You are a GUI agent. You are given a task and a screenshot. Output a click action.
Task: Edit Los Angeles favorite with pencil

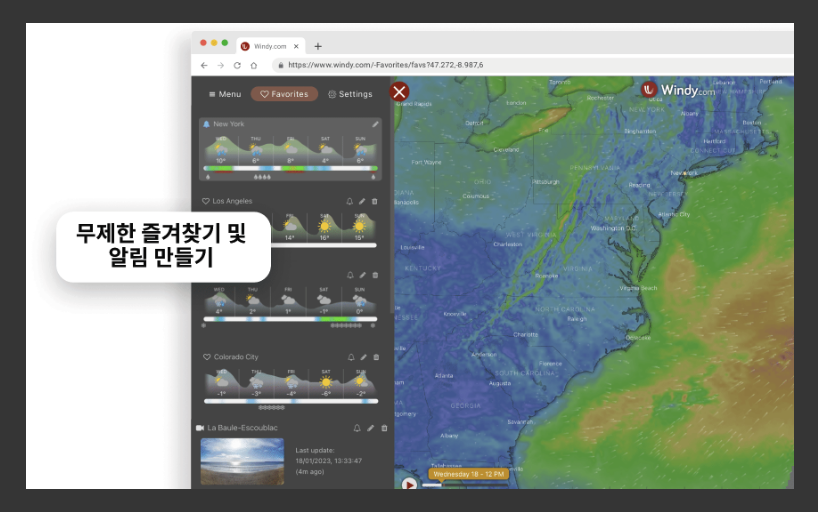[x=362, y=201]
